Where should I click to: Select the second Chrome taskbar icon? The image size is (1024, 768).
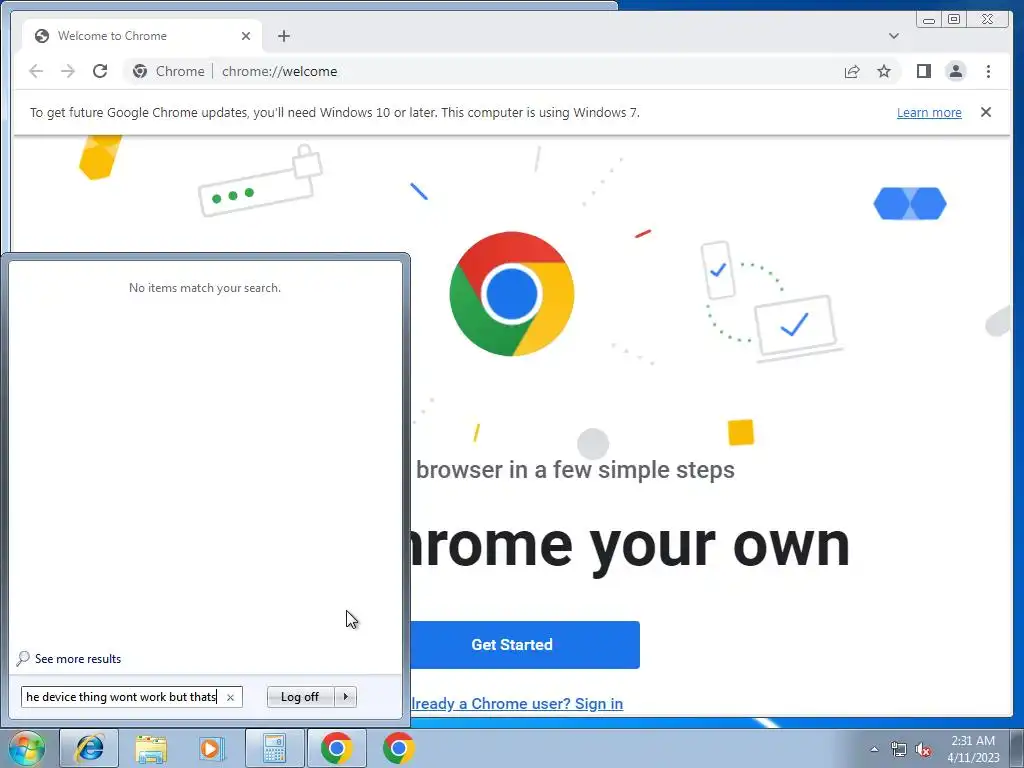[x=399, y=748]
